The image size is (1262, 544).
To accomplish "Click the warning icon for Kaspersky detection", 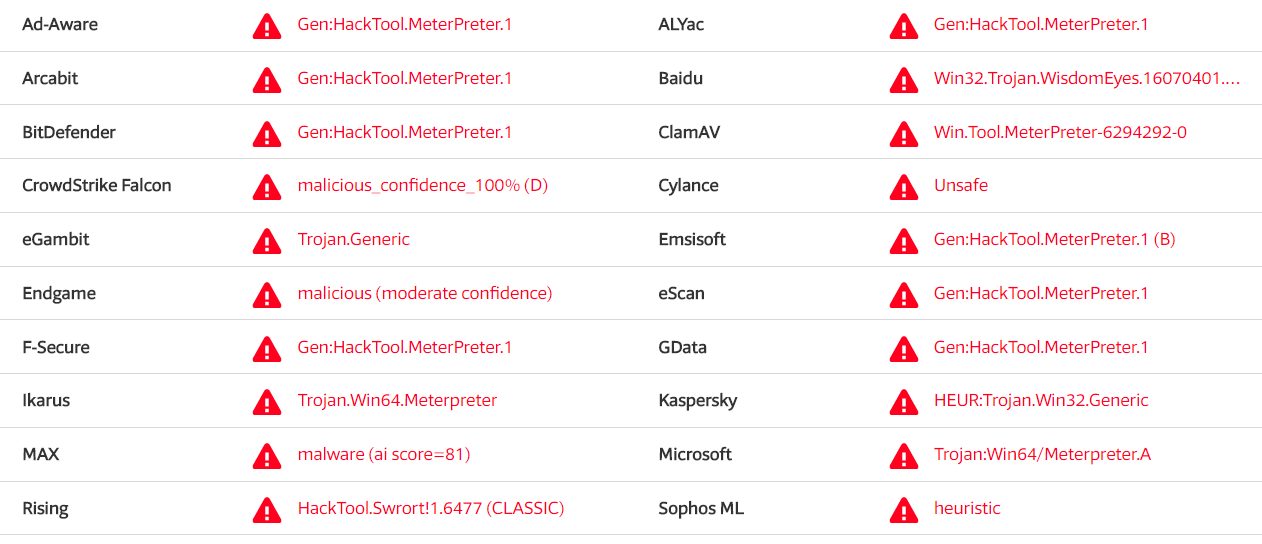I will click(903, 401).
